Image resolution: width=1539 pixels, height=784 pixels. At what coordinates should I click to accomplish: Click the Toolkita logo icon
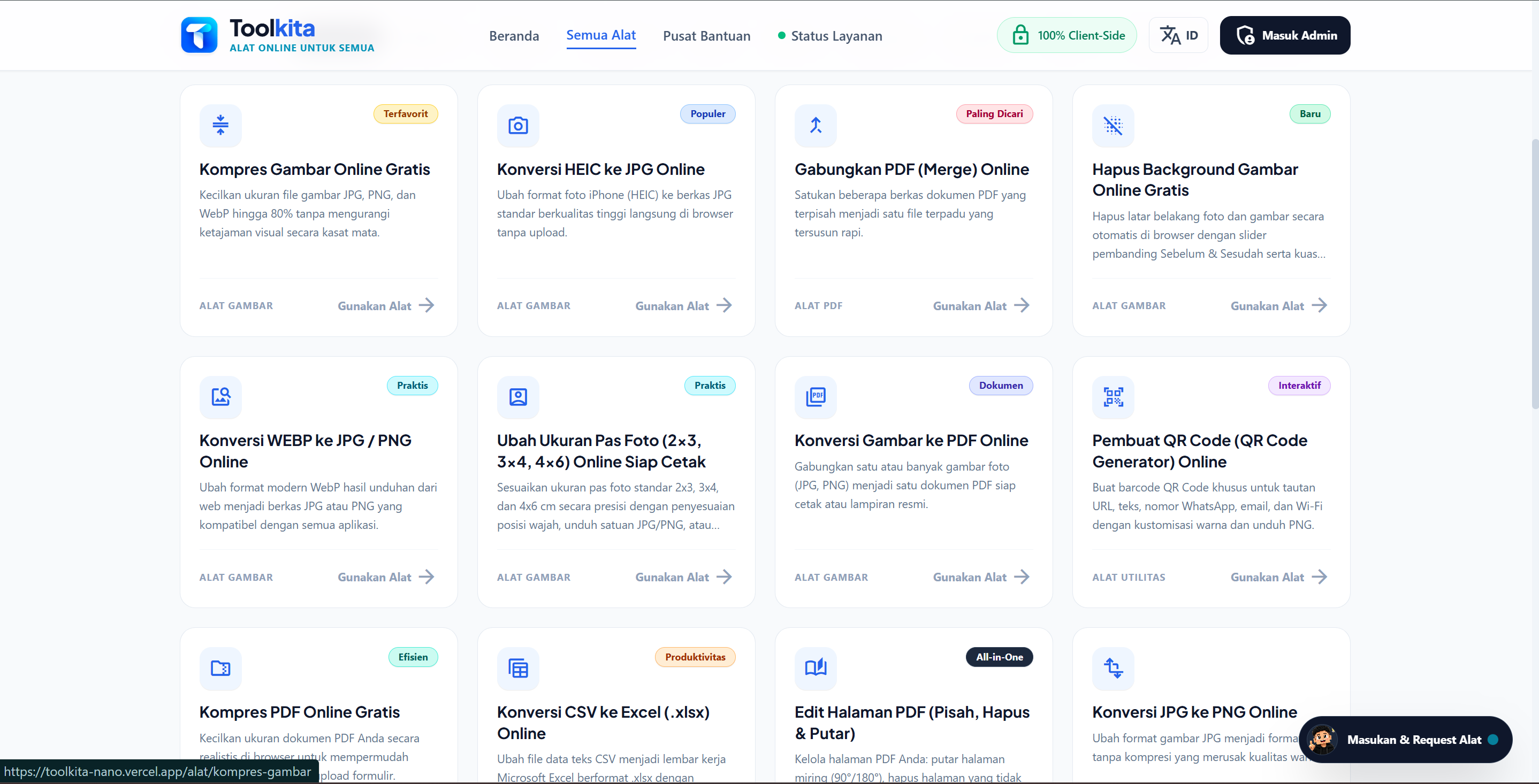point(199,35)
